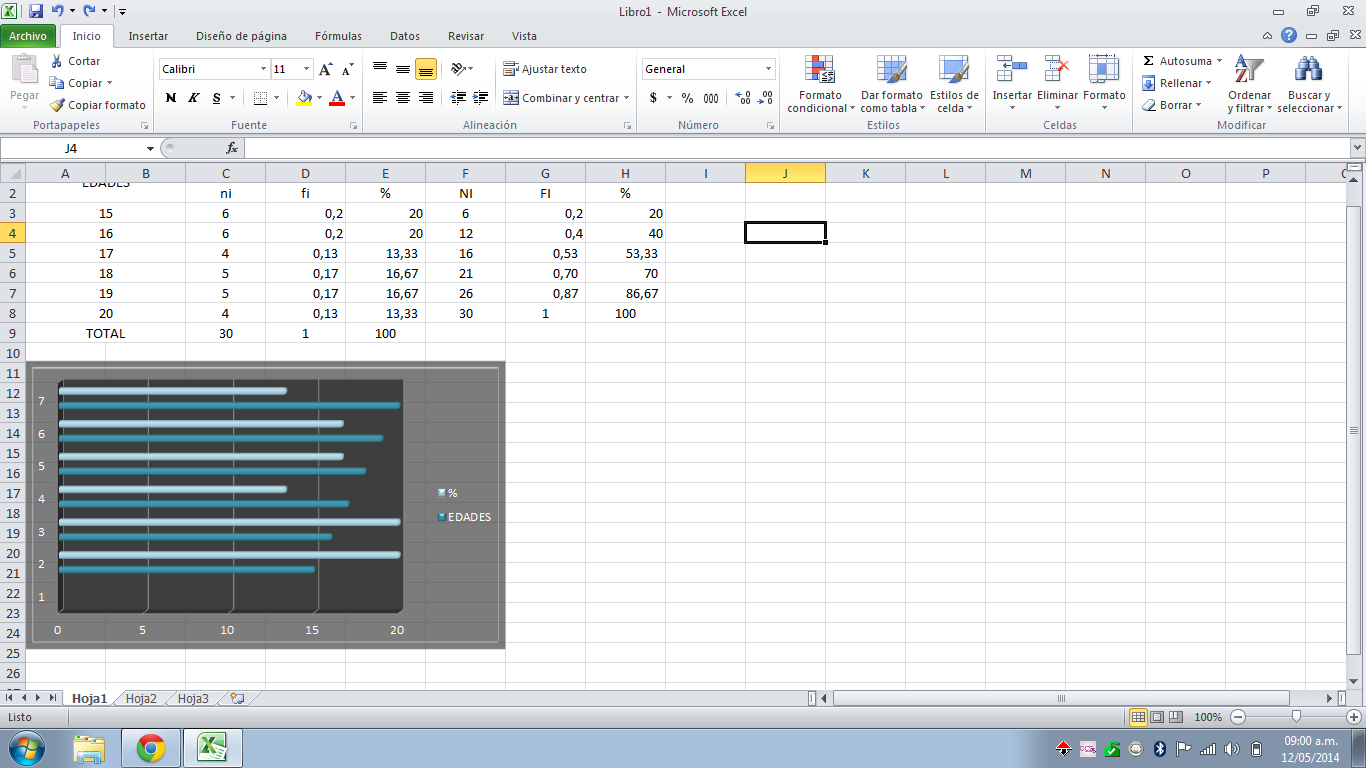Click the formula bar input field
Viewport: 1366px width, 768px height.
[790, 148]
